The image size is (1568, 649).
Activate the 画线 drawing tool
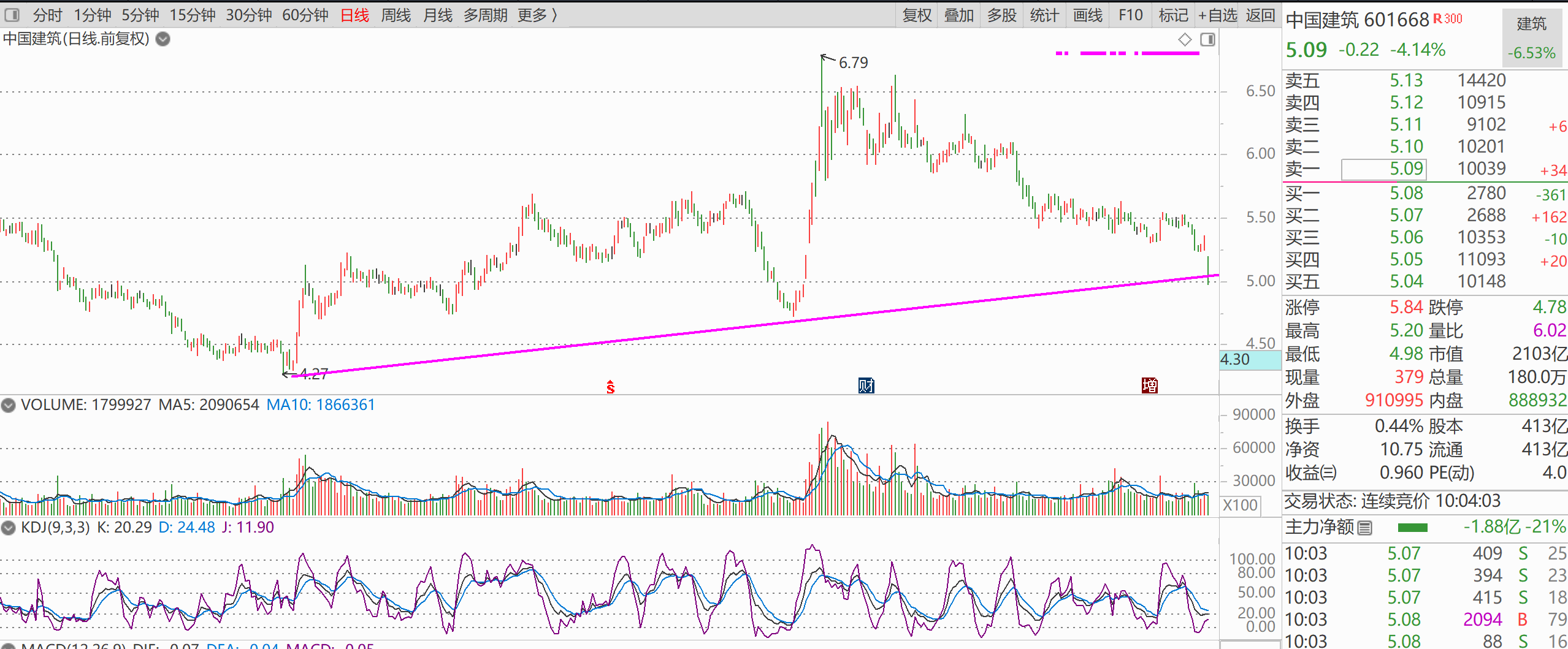point(1088,15)
